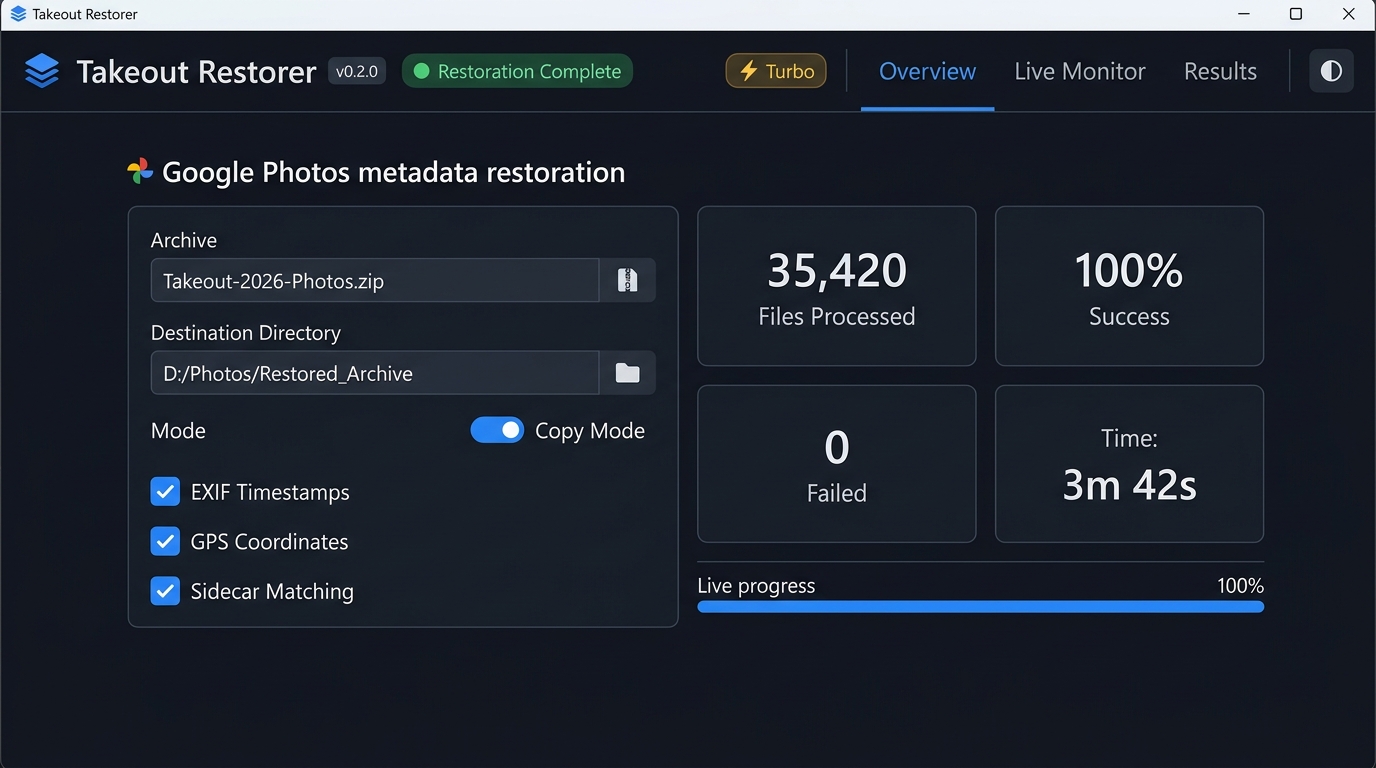Minimize the Takeout Restorer window
Screen dimensions: 1376x768
click(x=1244, y=14)
